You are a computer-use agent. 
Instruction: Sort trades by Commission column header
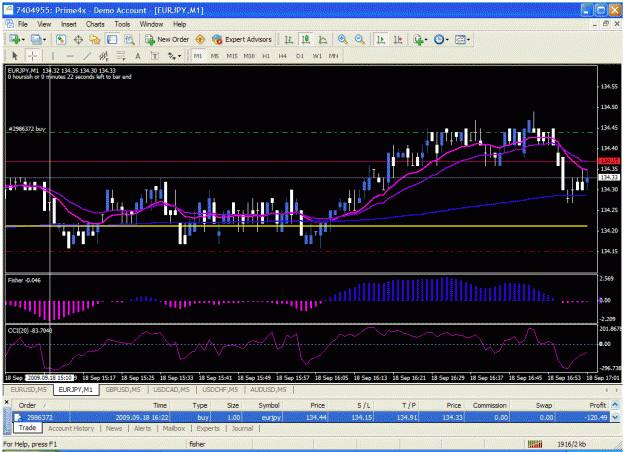(489, 405)
